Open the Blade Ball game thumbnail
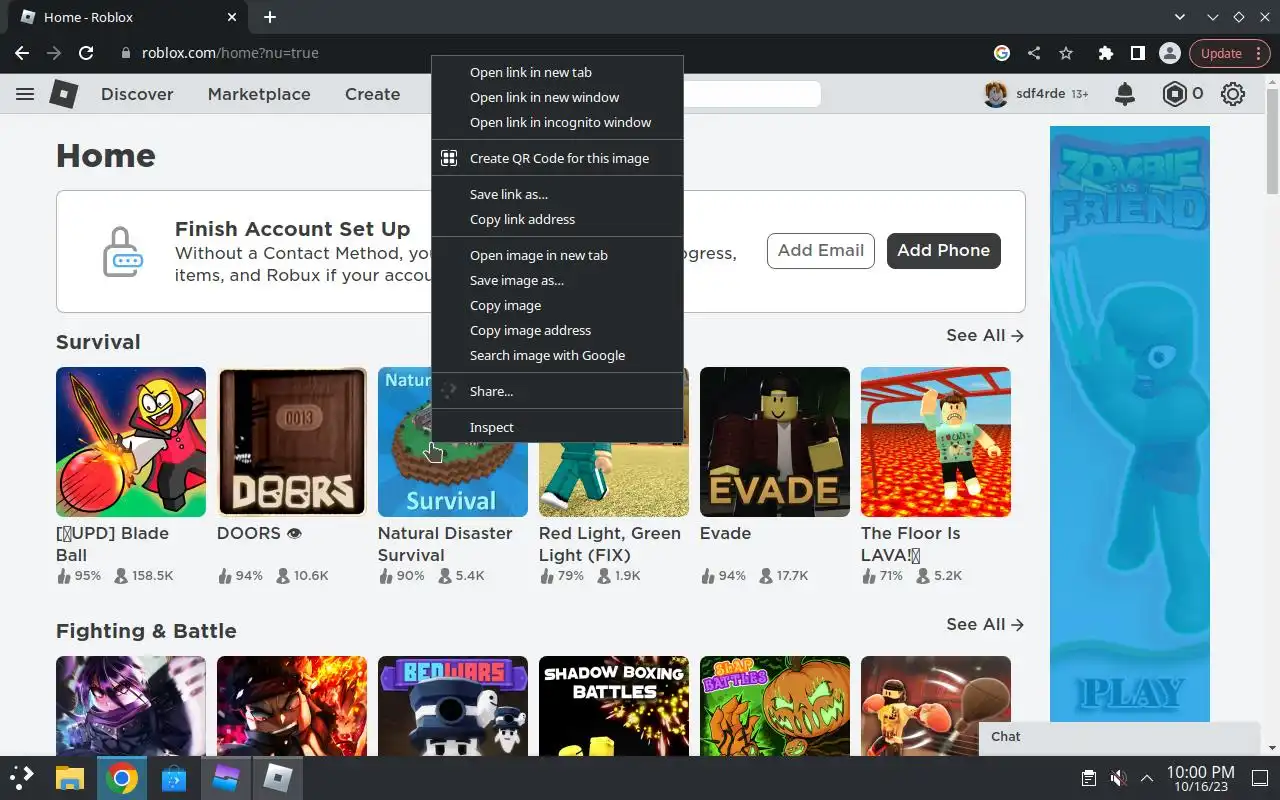 pos(131,442)
